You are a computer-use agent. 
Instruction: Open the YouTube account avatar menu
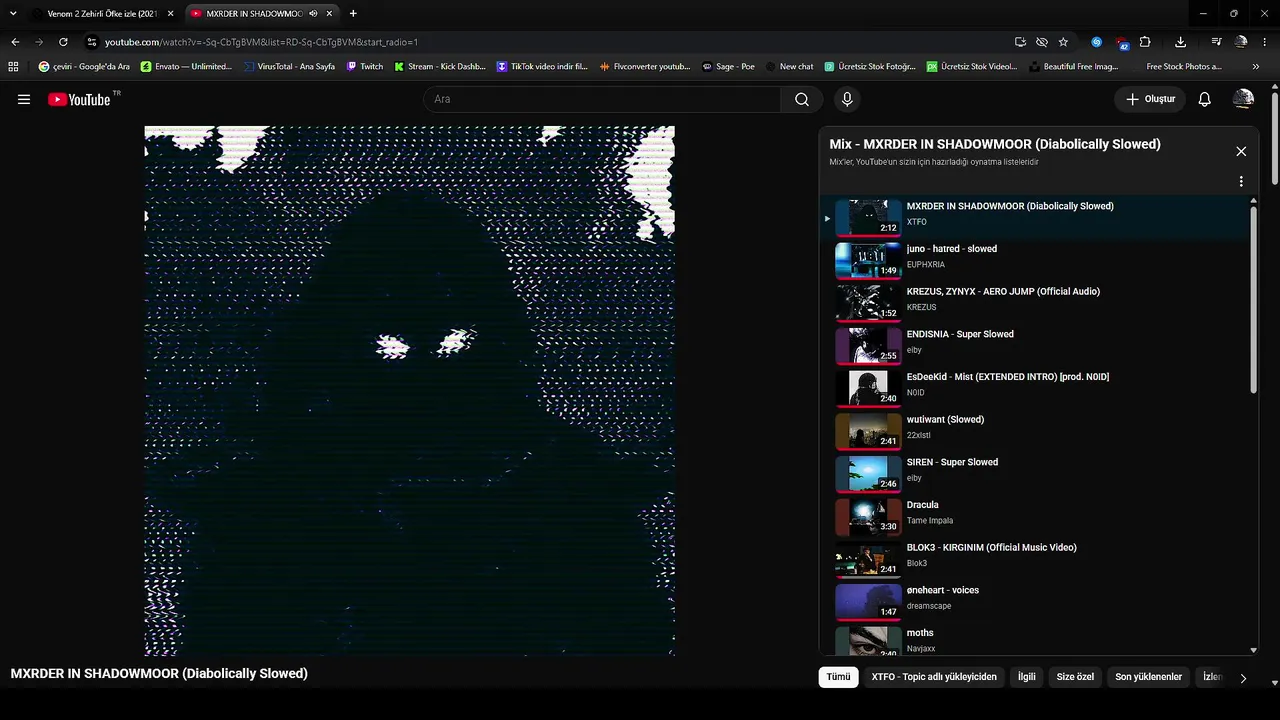[1243, 99]
